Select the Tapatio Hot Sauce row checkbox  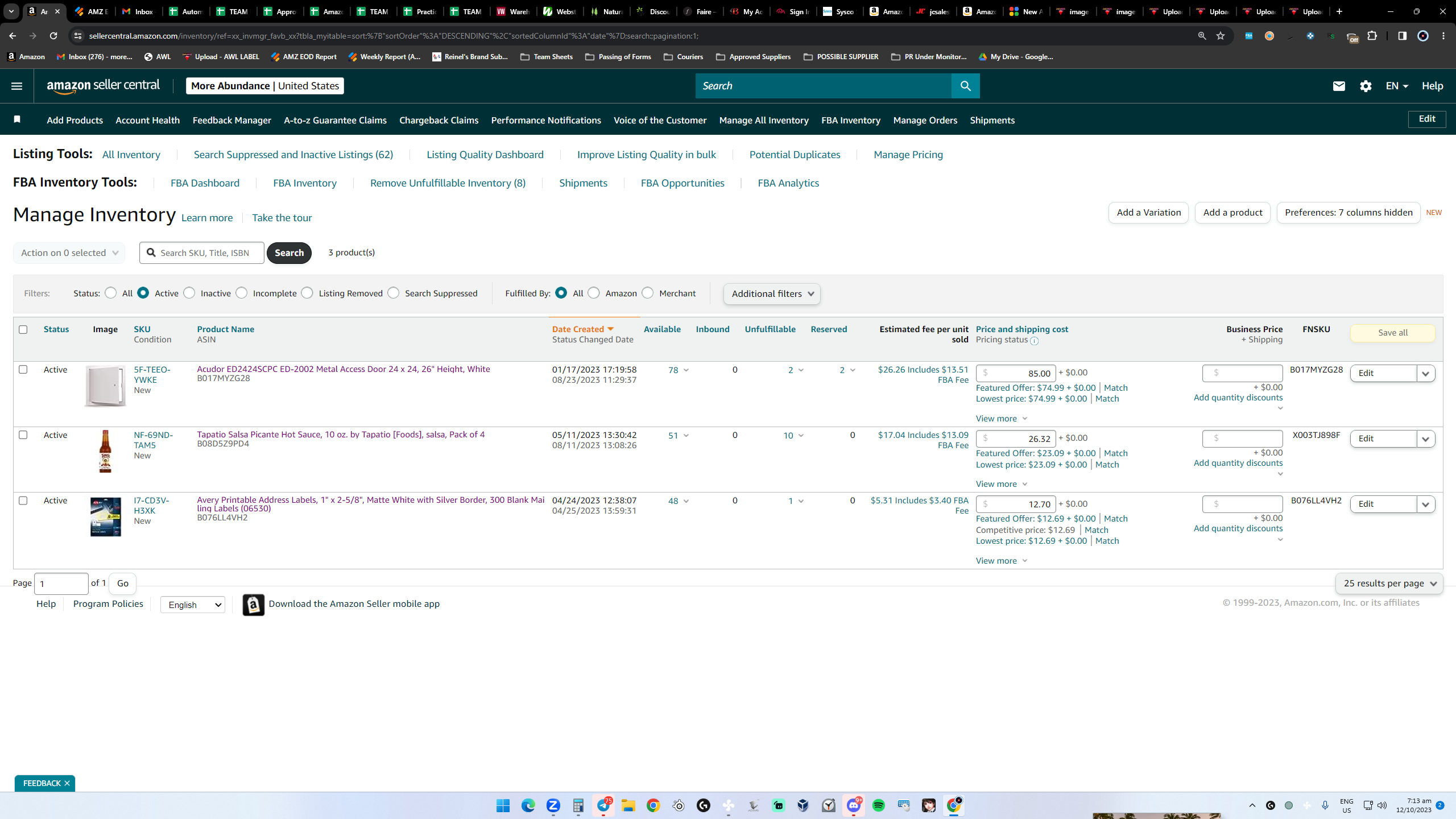point(23,435)
